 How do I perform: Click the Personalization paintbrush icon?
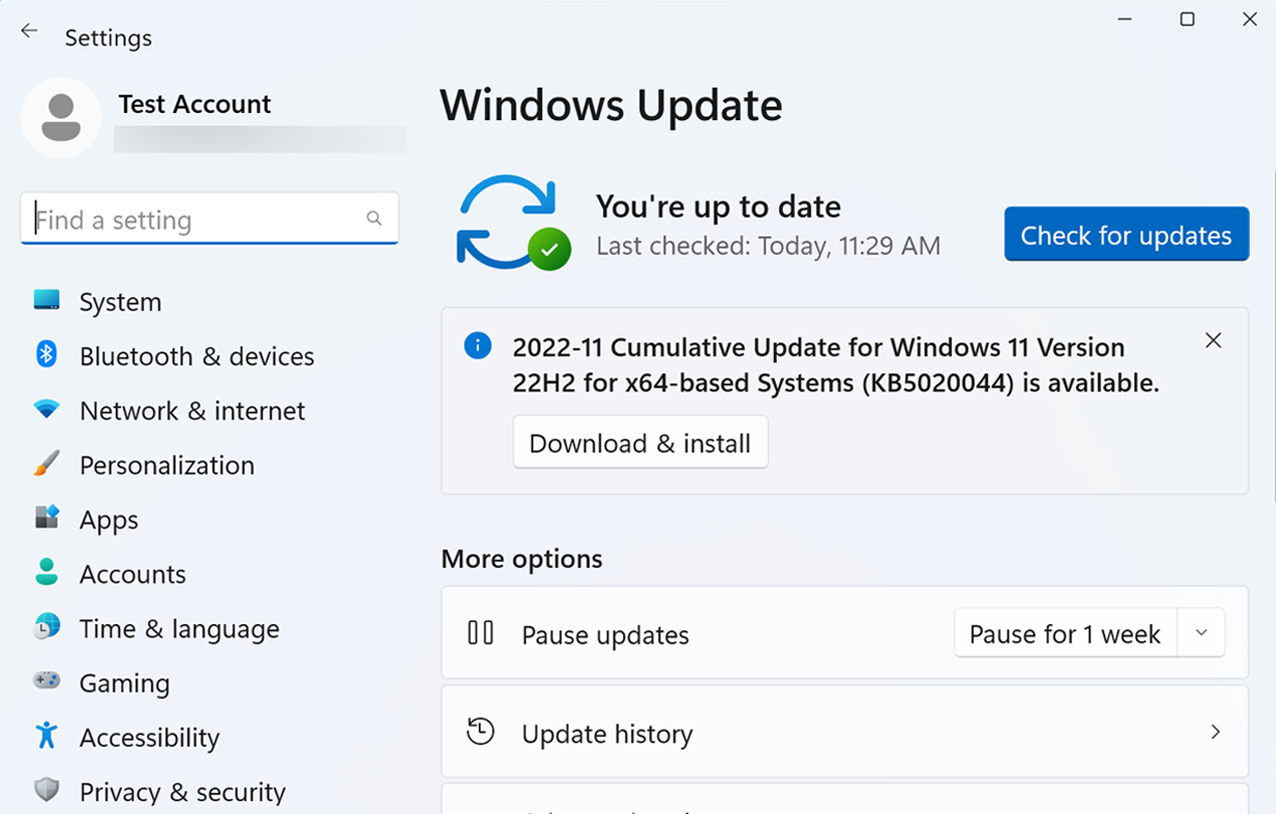point(46,464)
